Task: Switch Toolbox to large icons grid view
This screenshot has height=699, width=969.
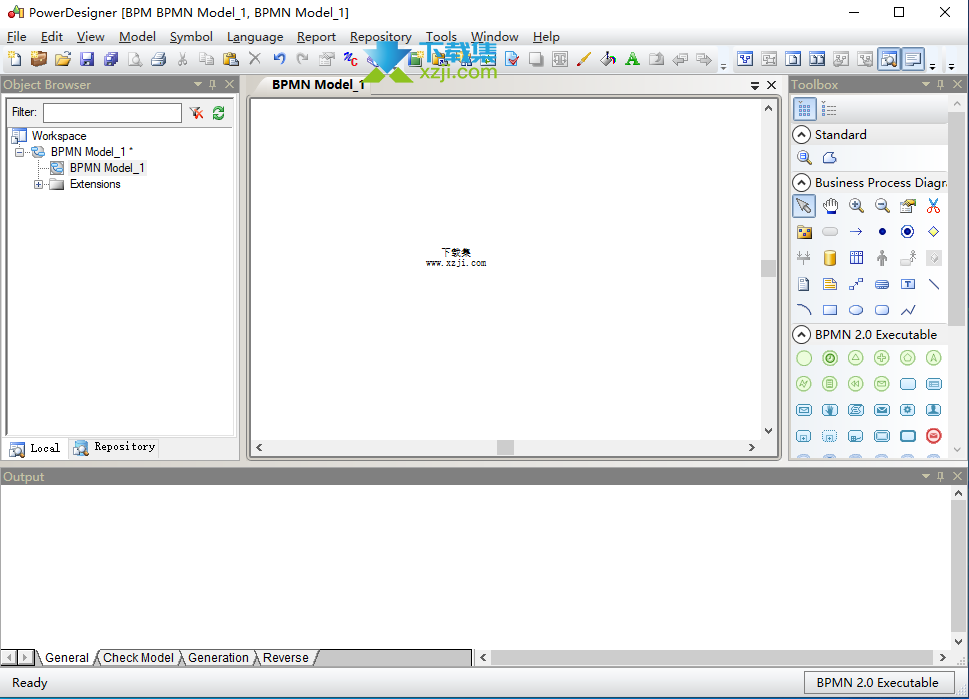Action: pos(804,109)
